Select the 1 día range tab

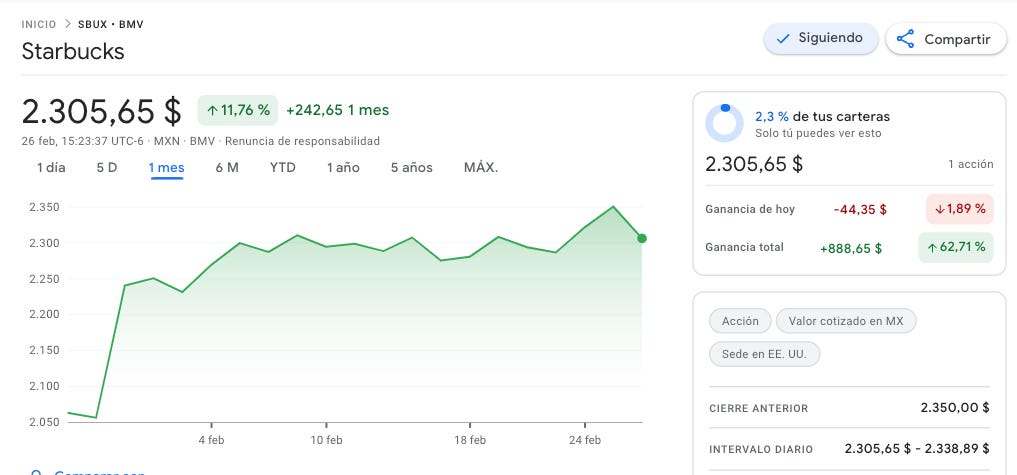click(x=51, y=167)
